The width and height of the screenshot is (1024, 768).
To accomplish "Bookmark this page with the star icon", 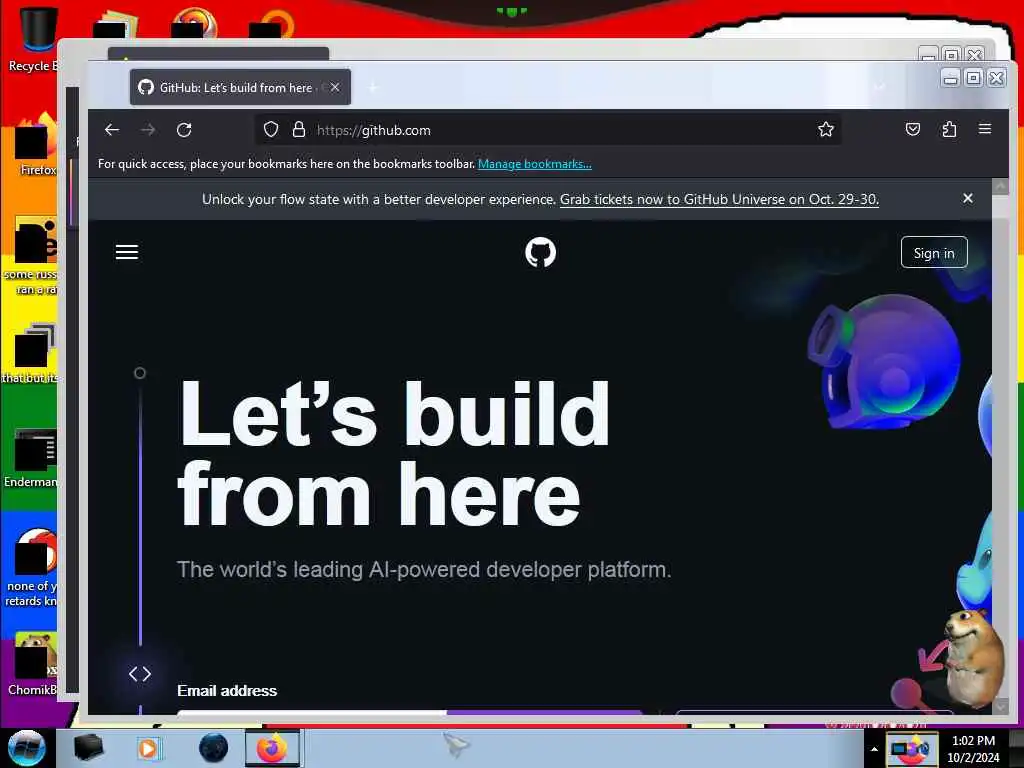I will 825,129.
